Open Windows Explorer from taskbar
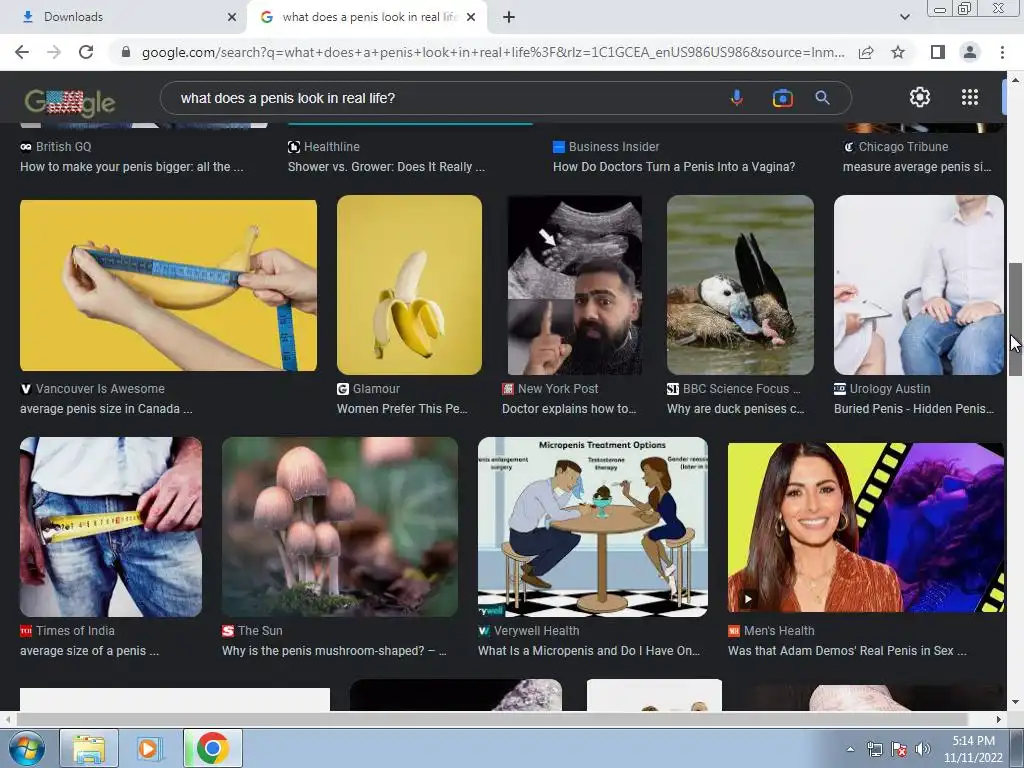1024x768 pixels. pyautogui.click(x=89, y=748)
